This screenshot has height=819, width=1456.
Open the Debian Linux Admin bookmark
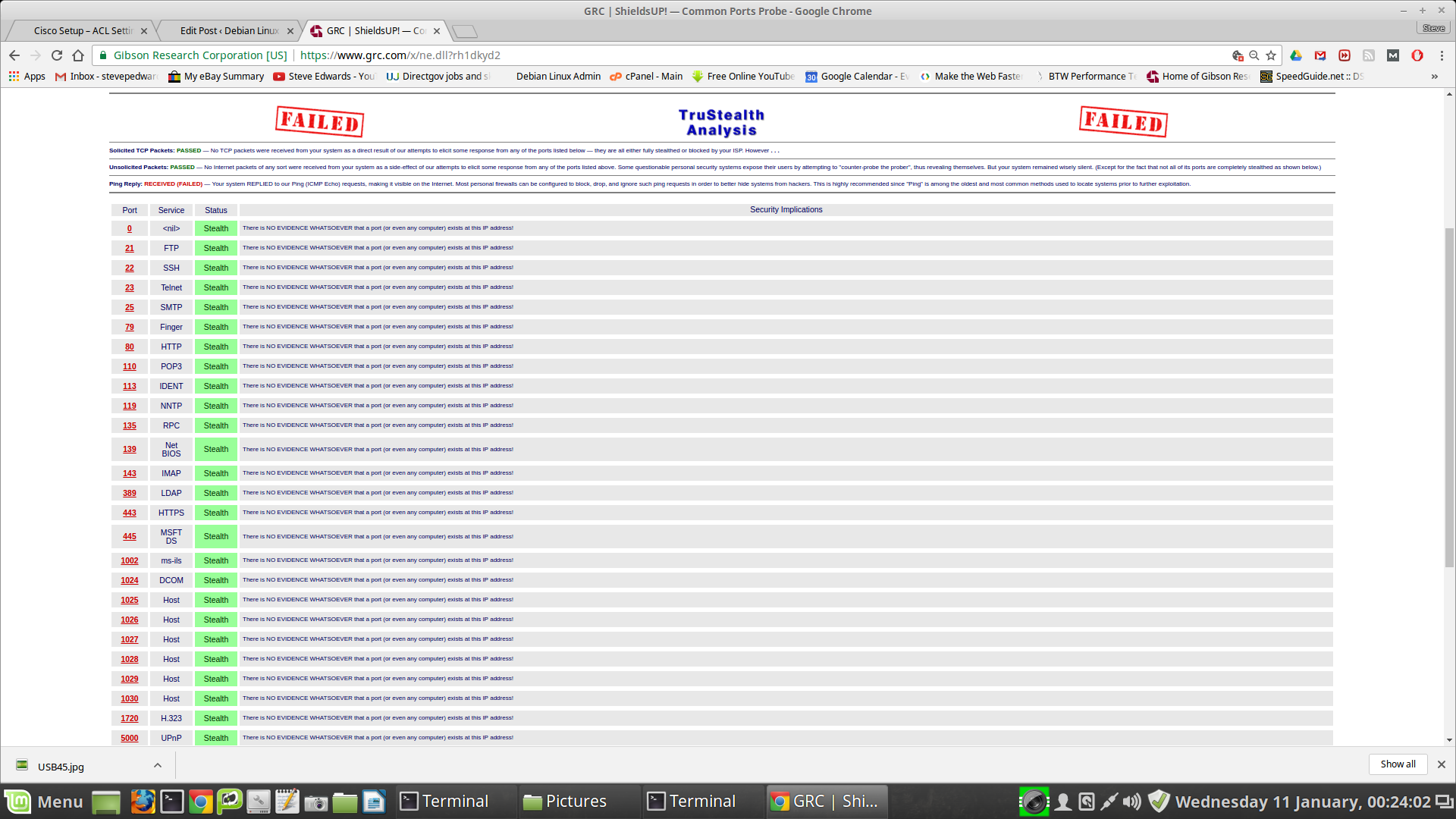point(558,77)
